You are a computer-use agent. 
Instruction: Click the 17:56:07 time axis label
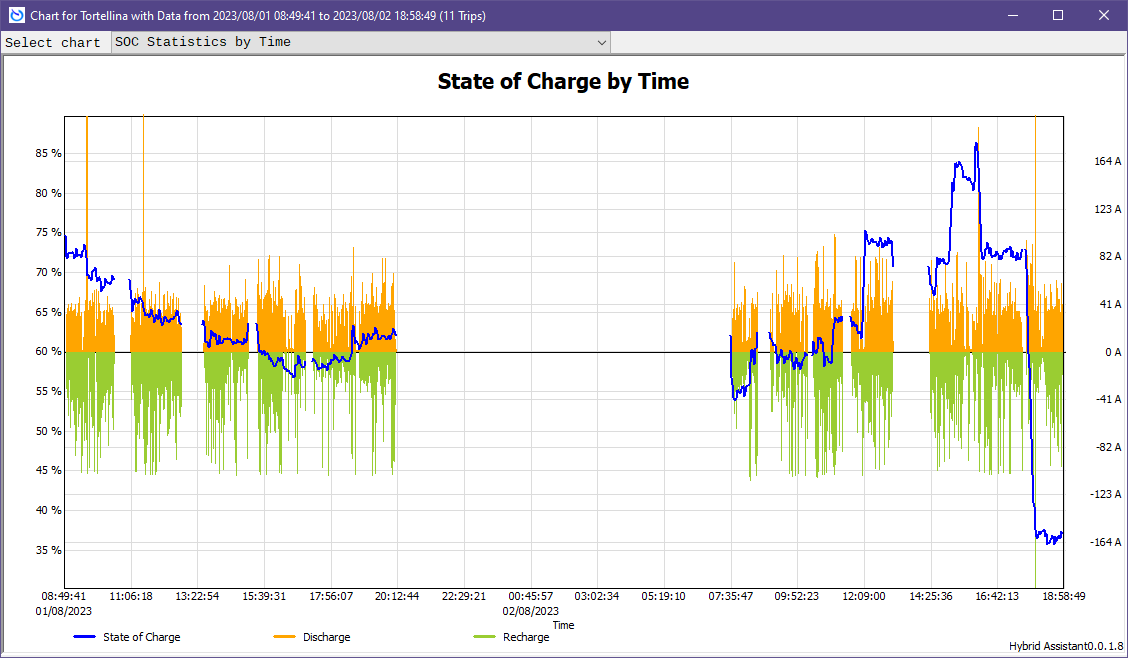(331, 596)
